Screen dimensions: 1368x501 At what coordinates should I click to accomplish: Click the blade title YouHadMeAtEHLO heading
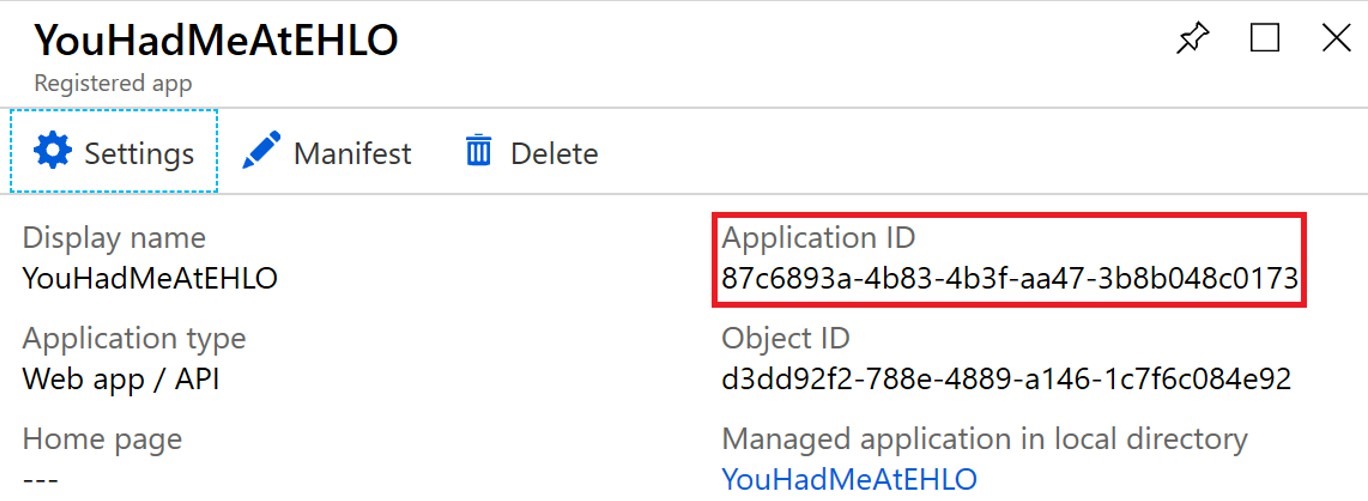coord(216,40)
